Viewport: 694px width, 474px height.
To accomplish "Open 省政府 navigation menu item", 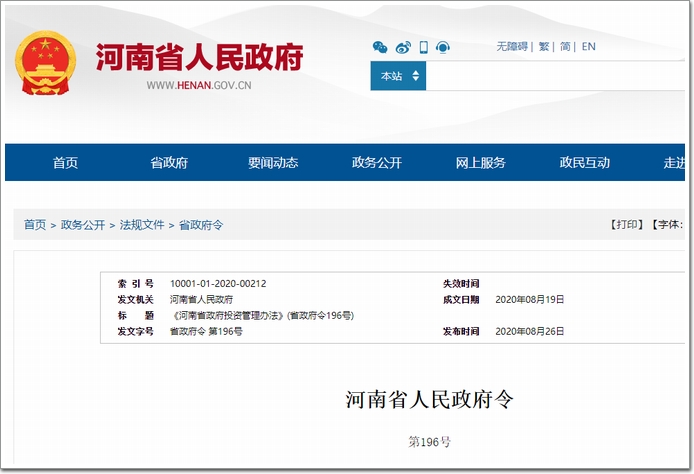I will [169, 163].
